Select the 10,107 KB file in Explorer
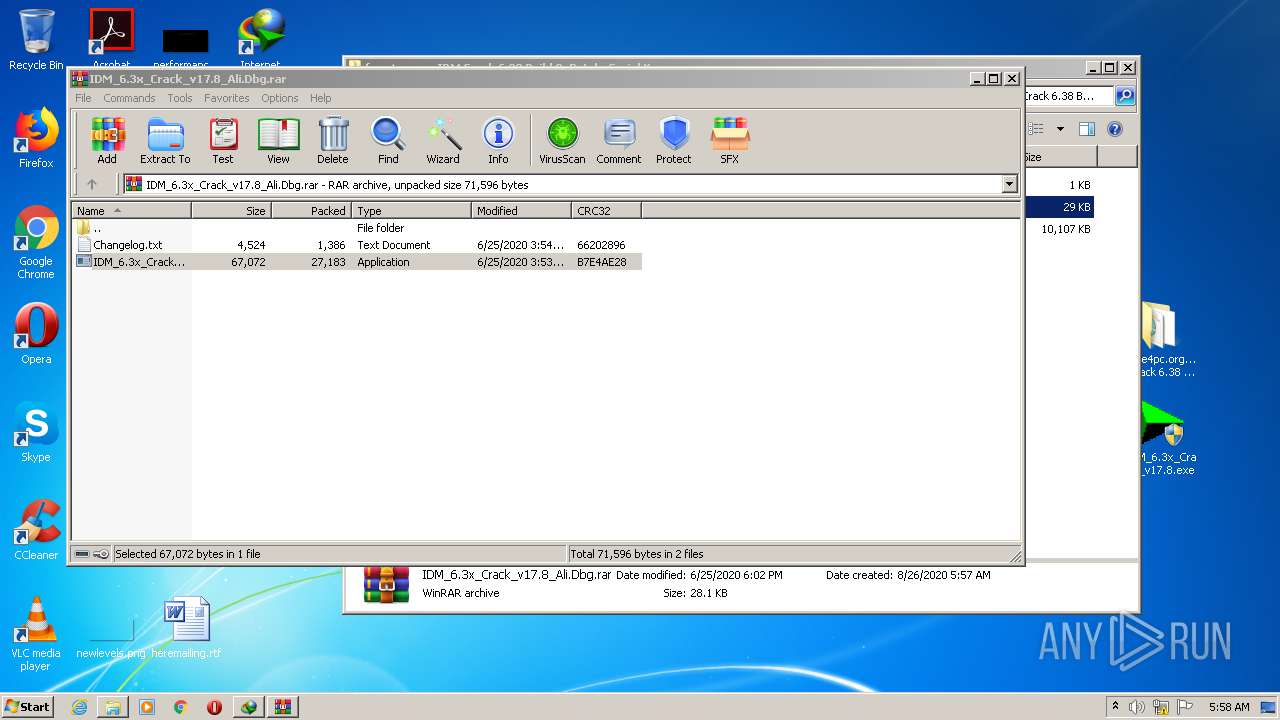Image resolution: width=1280 pixels, height=720 pixels. 1066,229
